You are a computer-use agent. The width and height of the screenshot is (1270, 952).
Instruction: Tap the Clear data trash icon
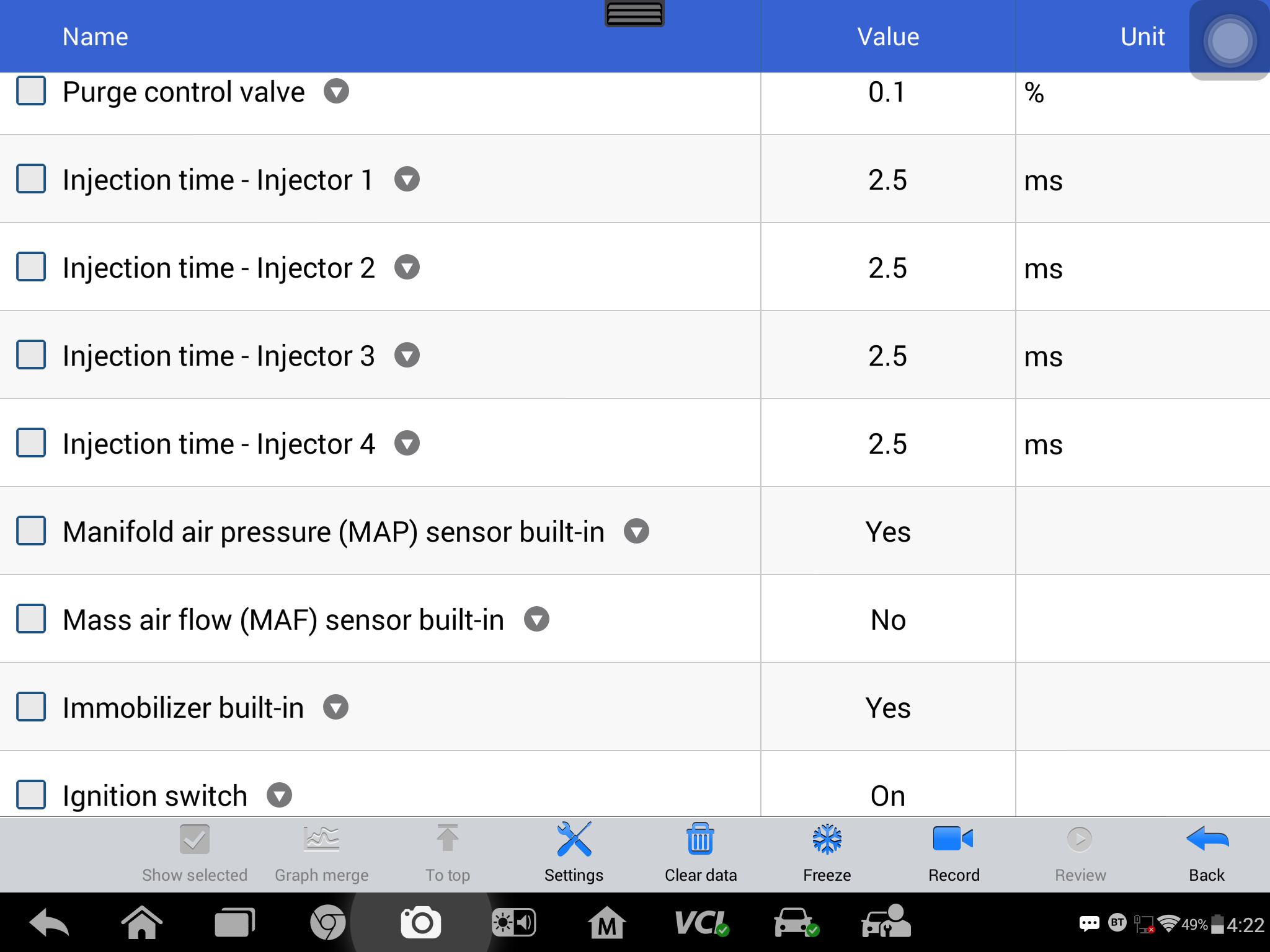coord(701,853)
